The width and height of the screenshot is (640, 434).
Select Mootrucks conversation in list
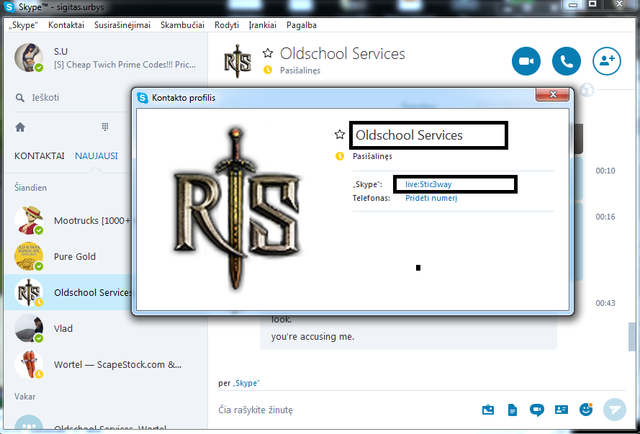(69, 220)
